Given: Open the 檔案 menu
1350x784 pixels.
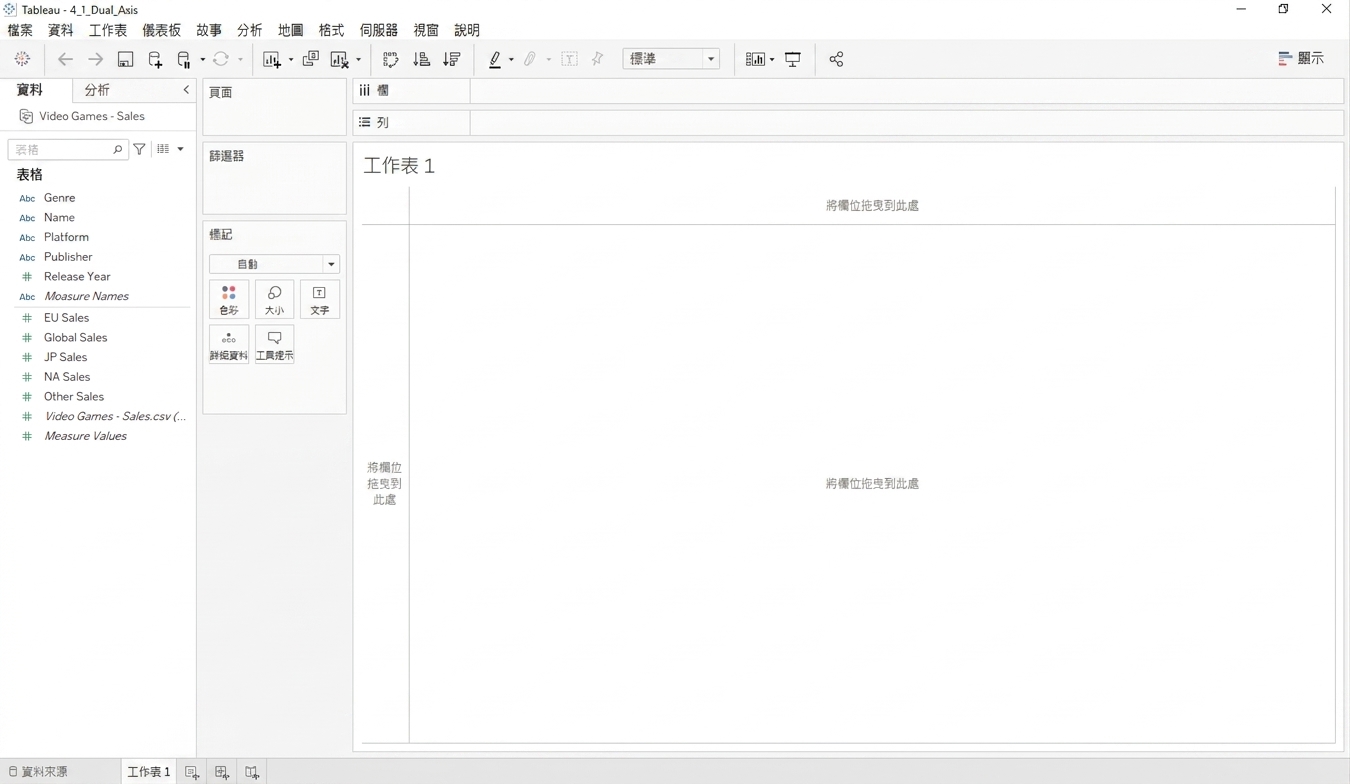Looking at the screenshot, I should 20,30.
